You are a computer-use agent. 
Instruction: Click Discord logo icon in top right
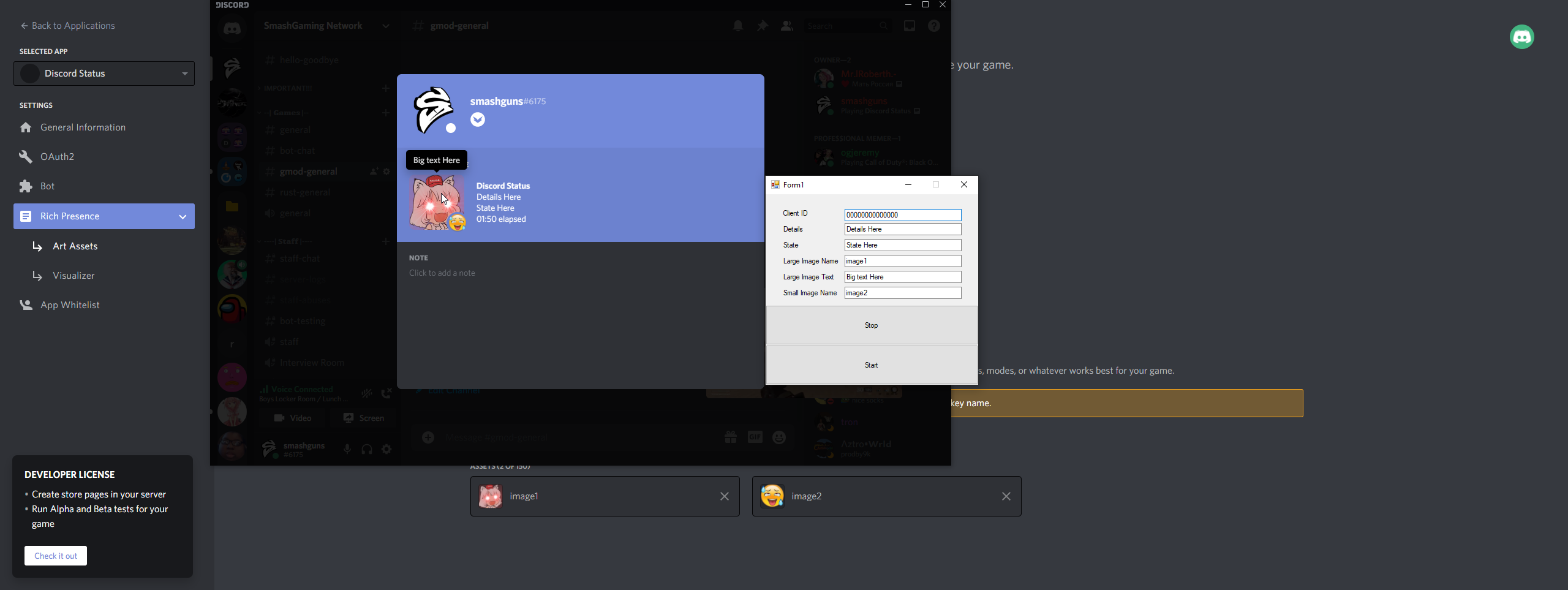pyautogui.click(x=1522, y=37)
